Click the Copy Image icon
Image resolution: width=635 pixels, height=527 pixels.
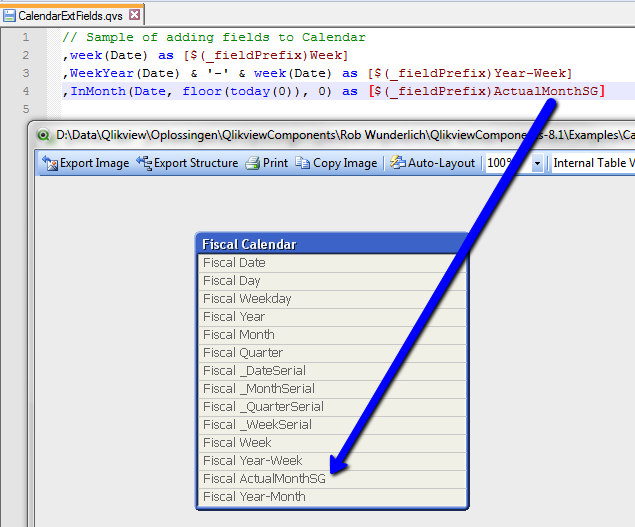point(303,163)
